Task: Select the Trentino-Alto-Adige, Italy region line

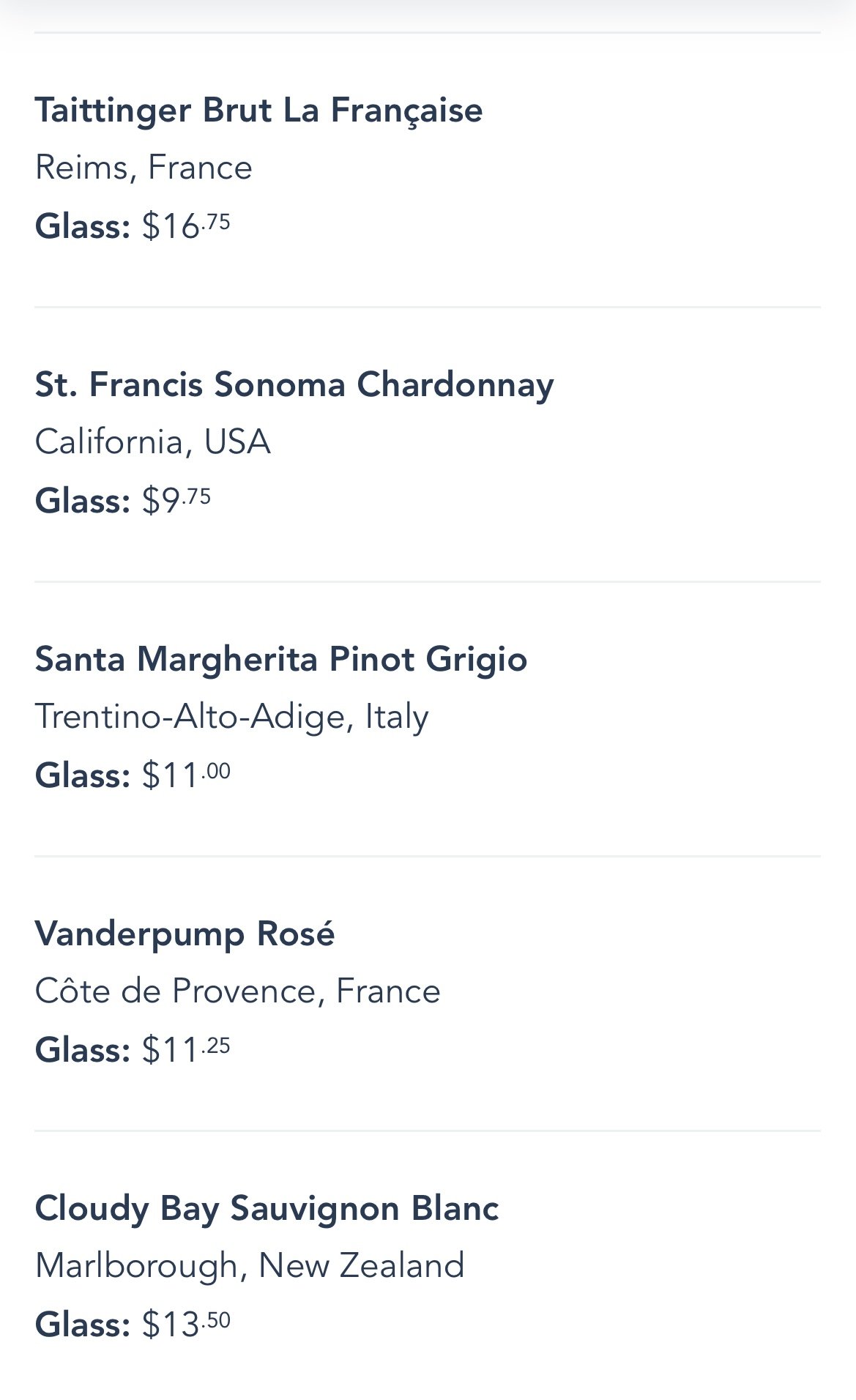Action: coord(231,716)
